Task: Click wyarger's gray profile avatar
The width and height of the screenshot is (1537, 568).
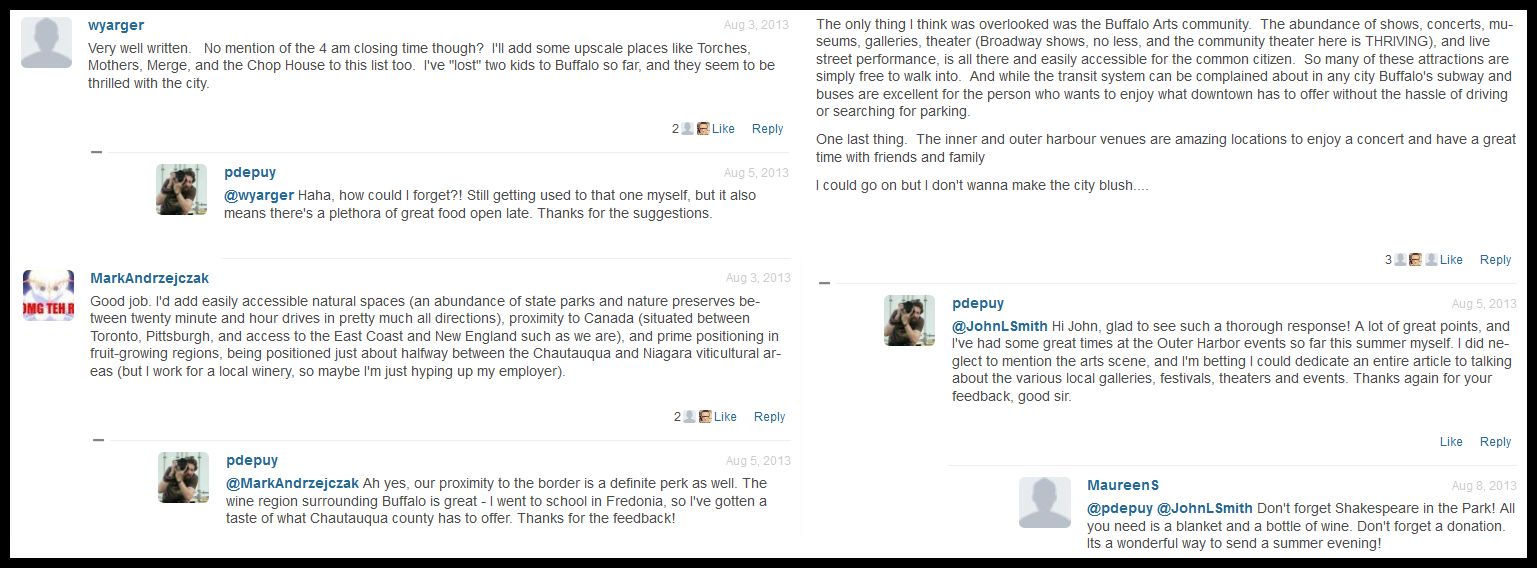Action: (x=46, y=42)
